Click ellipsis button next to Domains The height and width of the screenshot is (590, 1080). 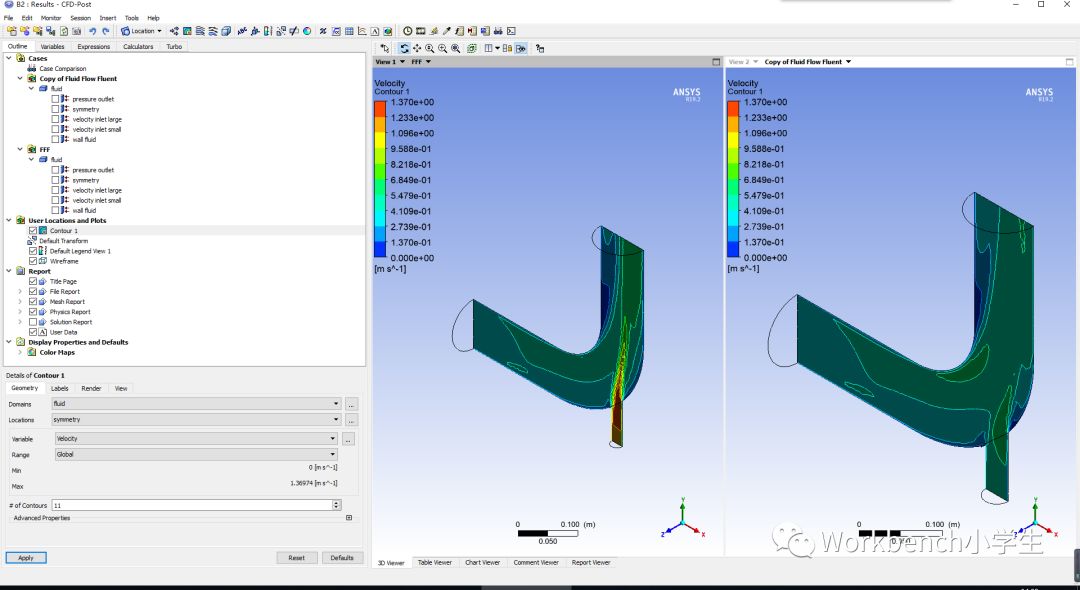pos(351,404)
